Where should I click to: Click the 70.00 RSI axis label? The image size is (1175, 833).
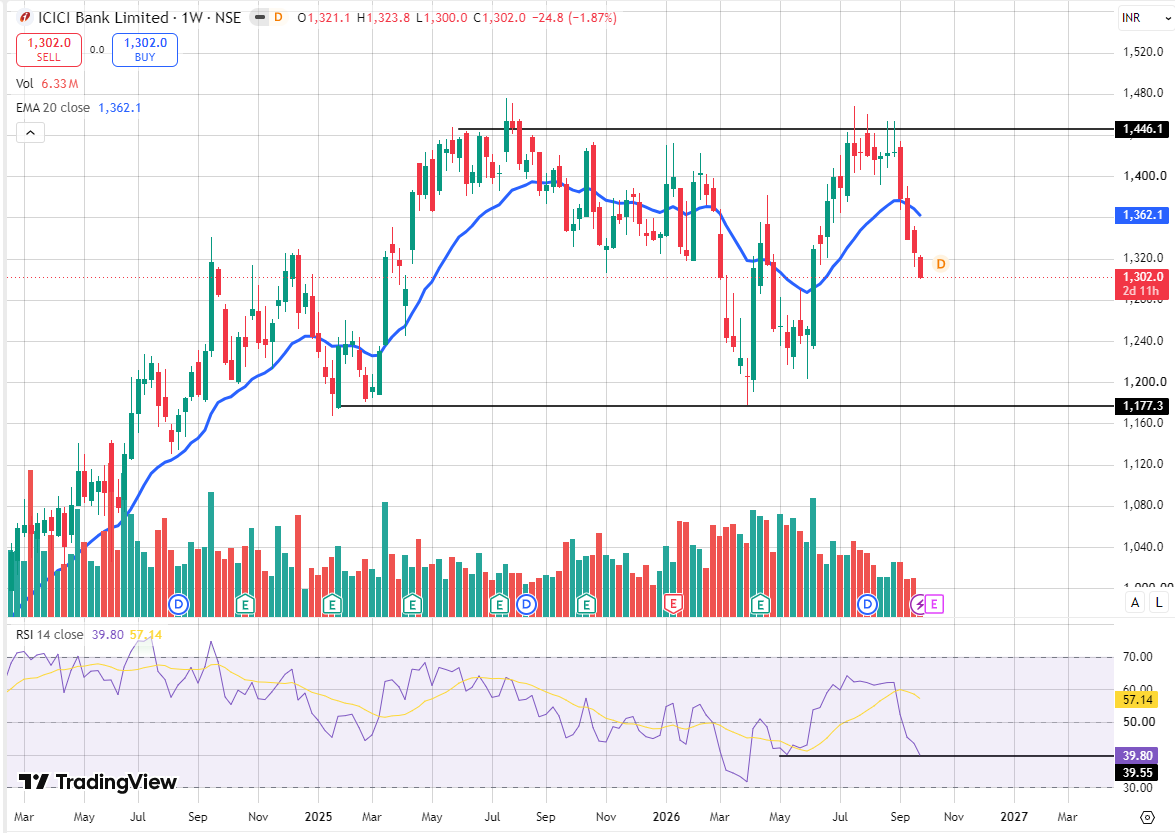(x=1138, y=657)
